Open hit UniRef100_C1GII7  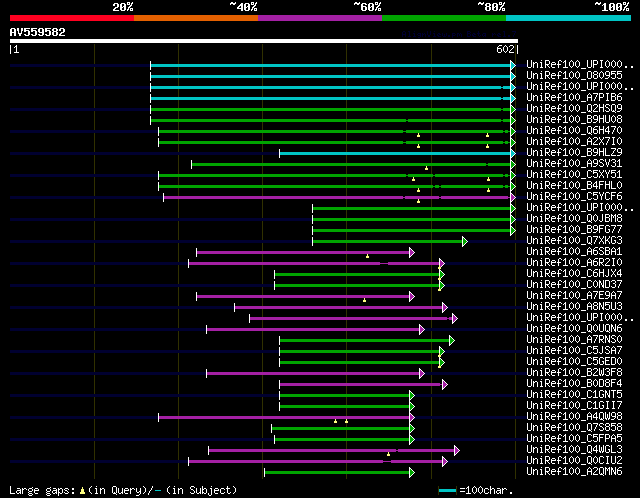point(574,406)
